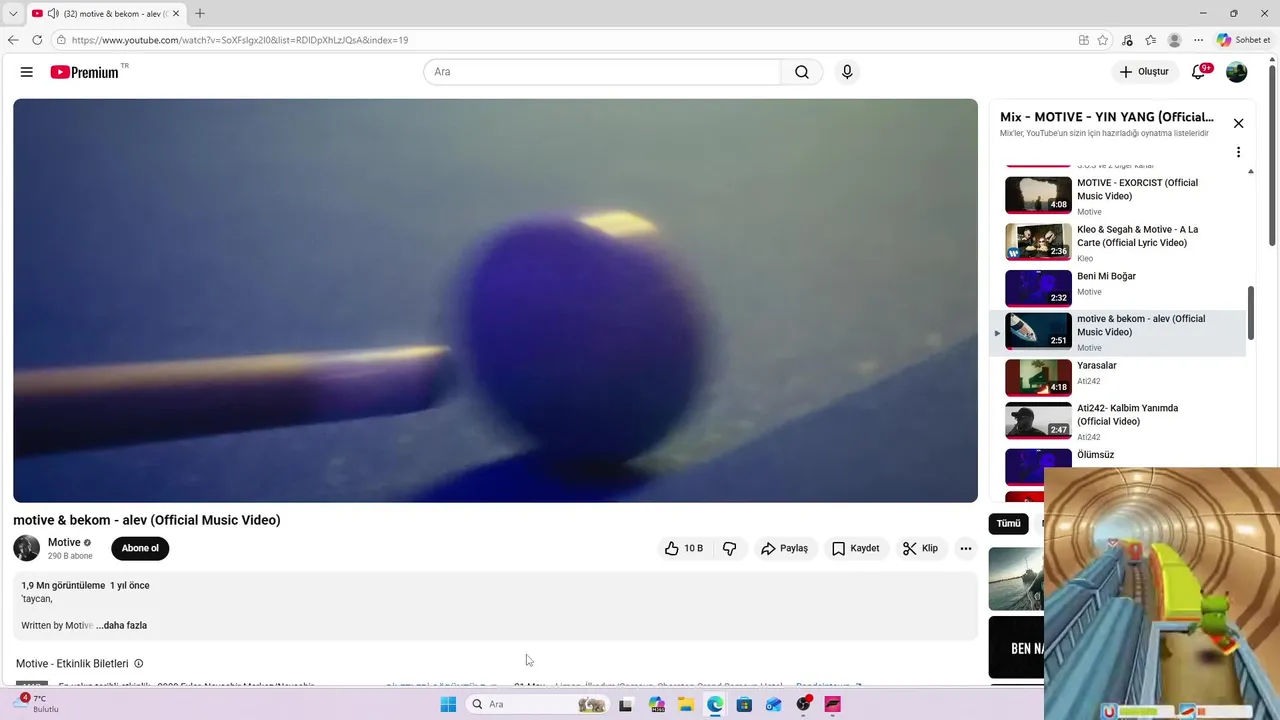
Task: Open Microsoft Store from taskbar
Action: point(744,704)
